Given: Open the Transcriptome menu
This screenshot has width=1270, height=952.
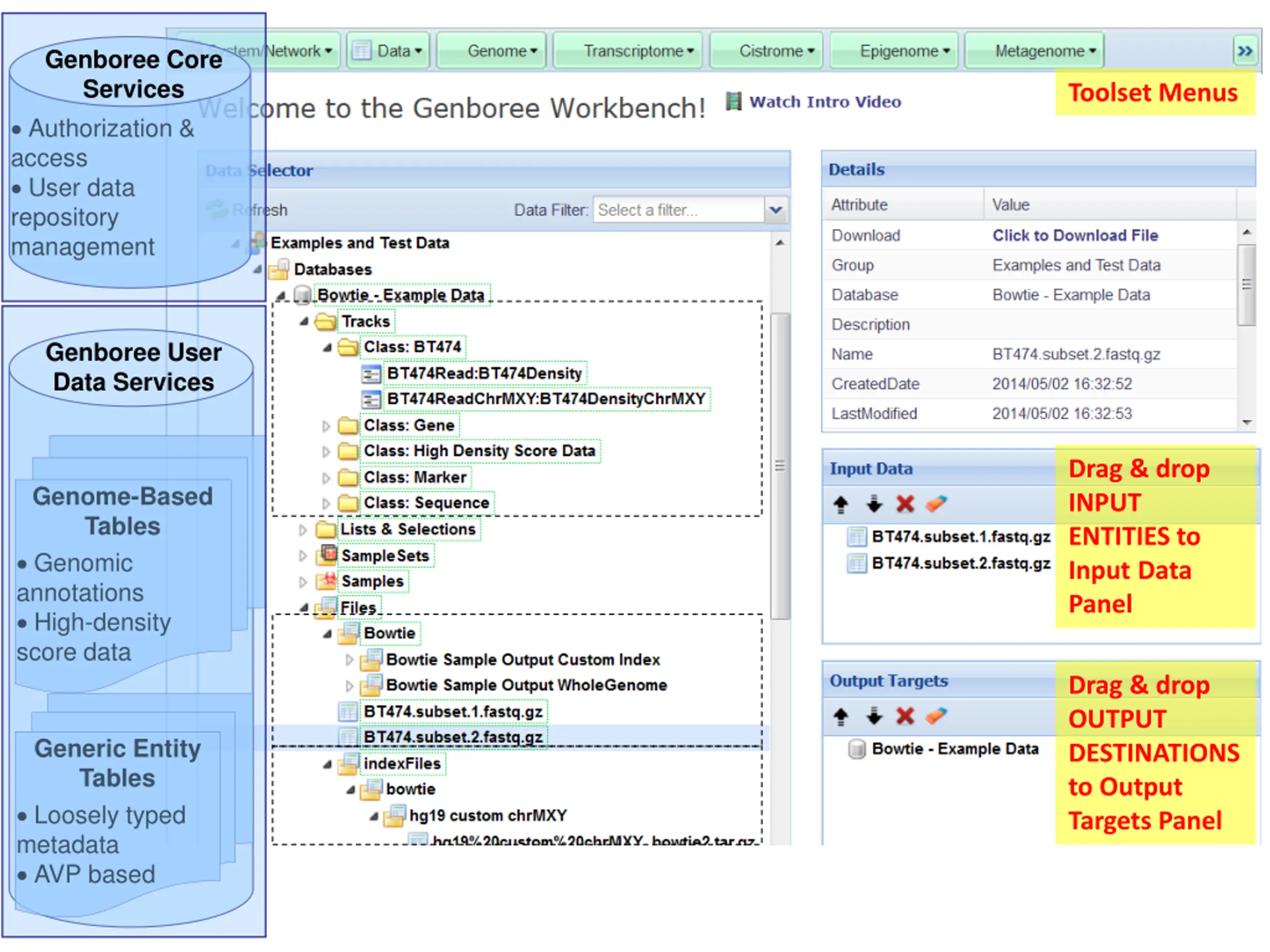Looking at the screenshot, I should 628,51.
